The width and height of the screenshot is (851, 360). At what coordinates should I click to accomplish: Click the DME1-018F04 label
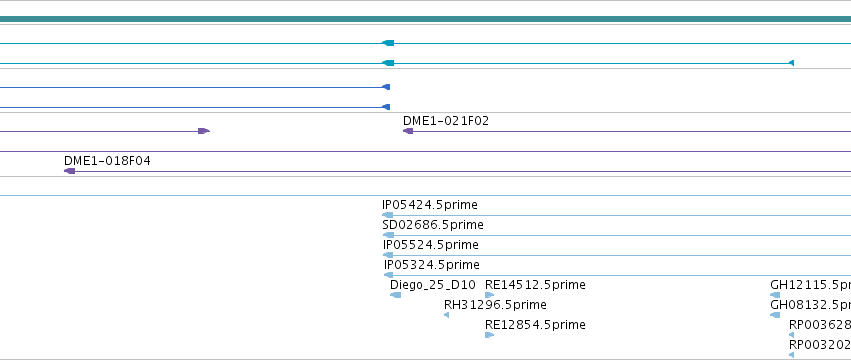coord(107,161)
